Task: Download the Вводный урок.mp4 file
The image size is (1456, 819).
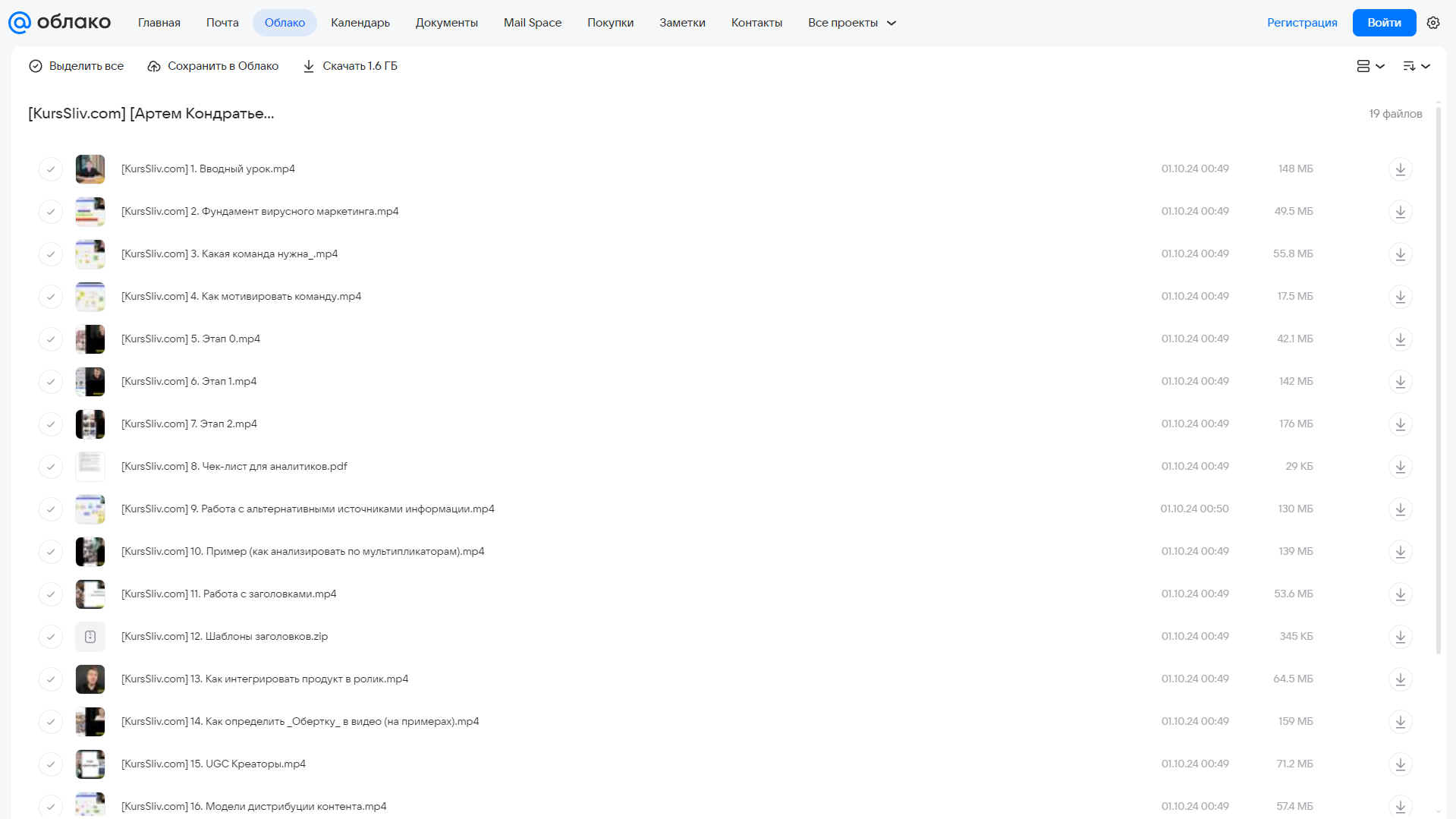Action: pyautogui.click(x=1400, y=169)
